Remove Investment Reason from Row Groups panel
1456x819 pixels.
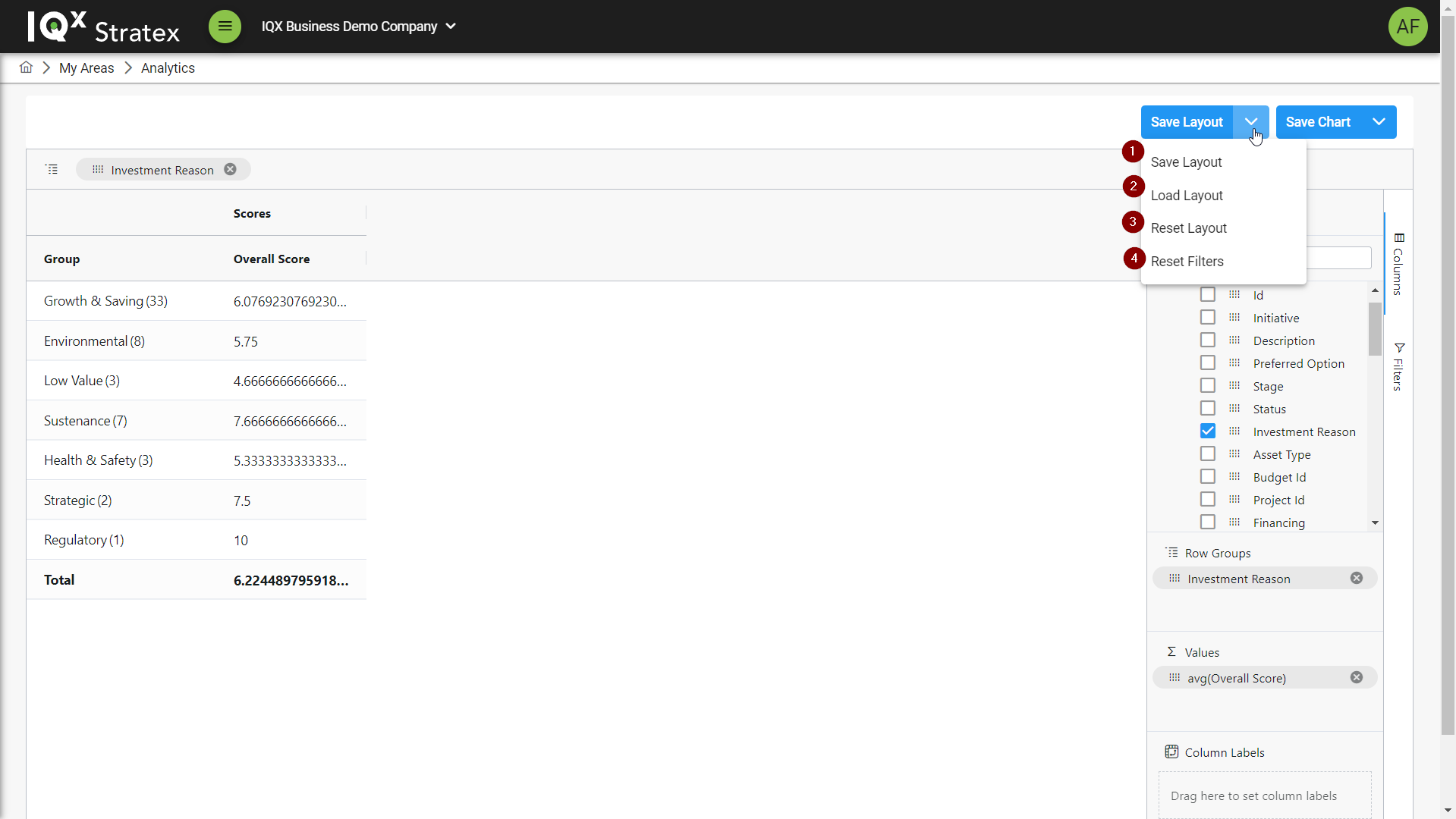[x=1356, y=579]
